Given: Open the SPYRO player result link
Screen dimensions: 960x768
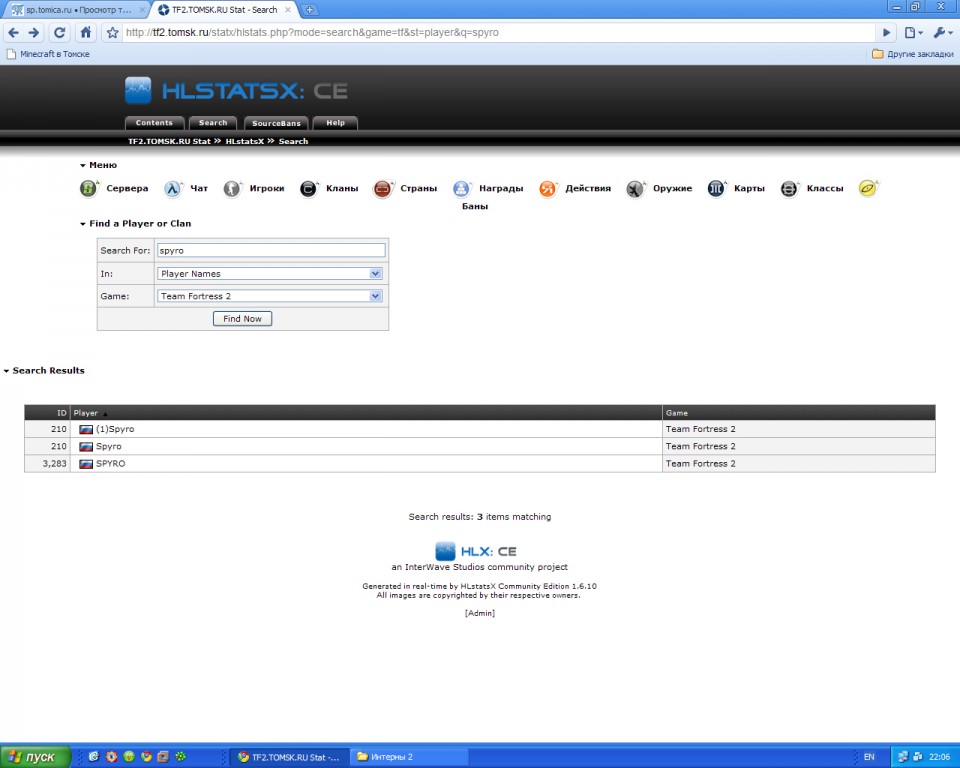Looking at the screenshot, I should tap(110, 464).
